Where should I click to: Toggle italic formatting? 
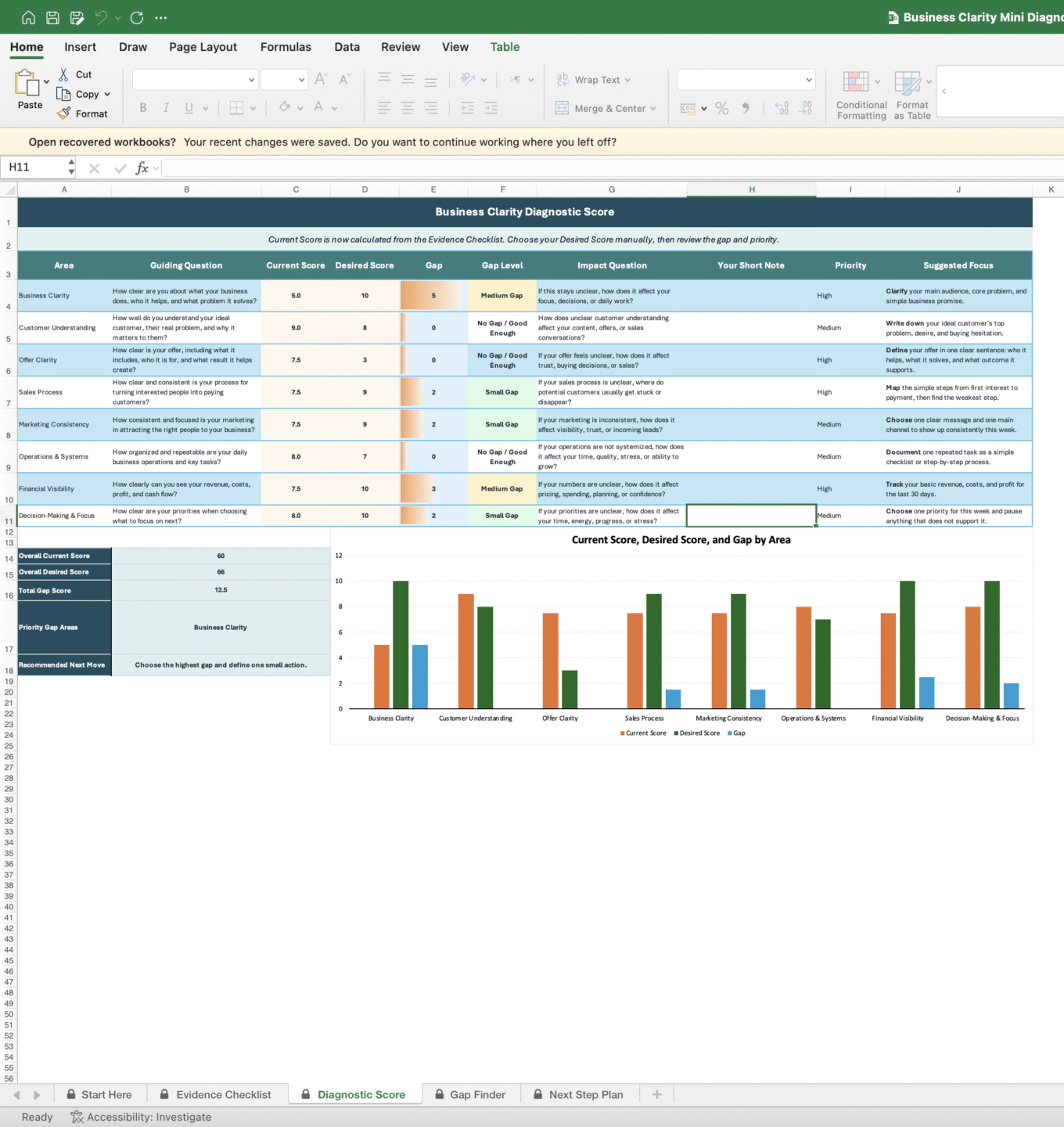click(166, 108)
